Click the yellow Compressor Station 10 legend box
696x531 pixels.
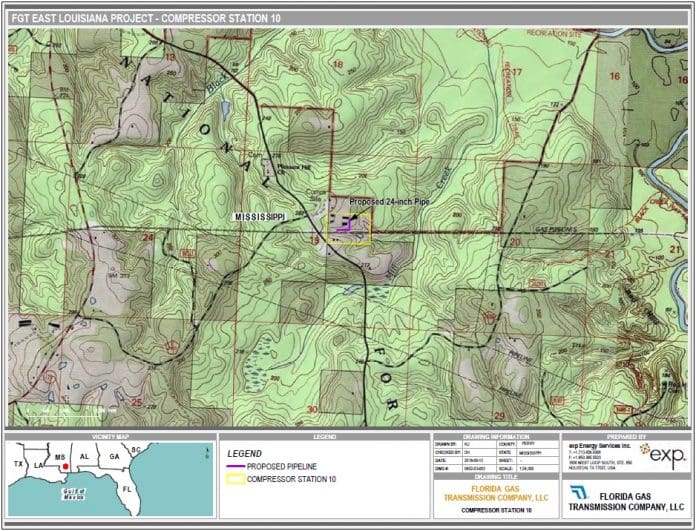236,479
